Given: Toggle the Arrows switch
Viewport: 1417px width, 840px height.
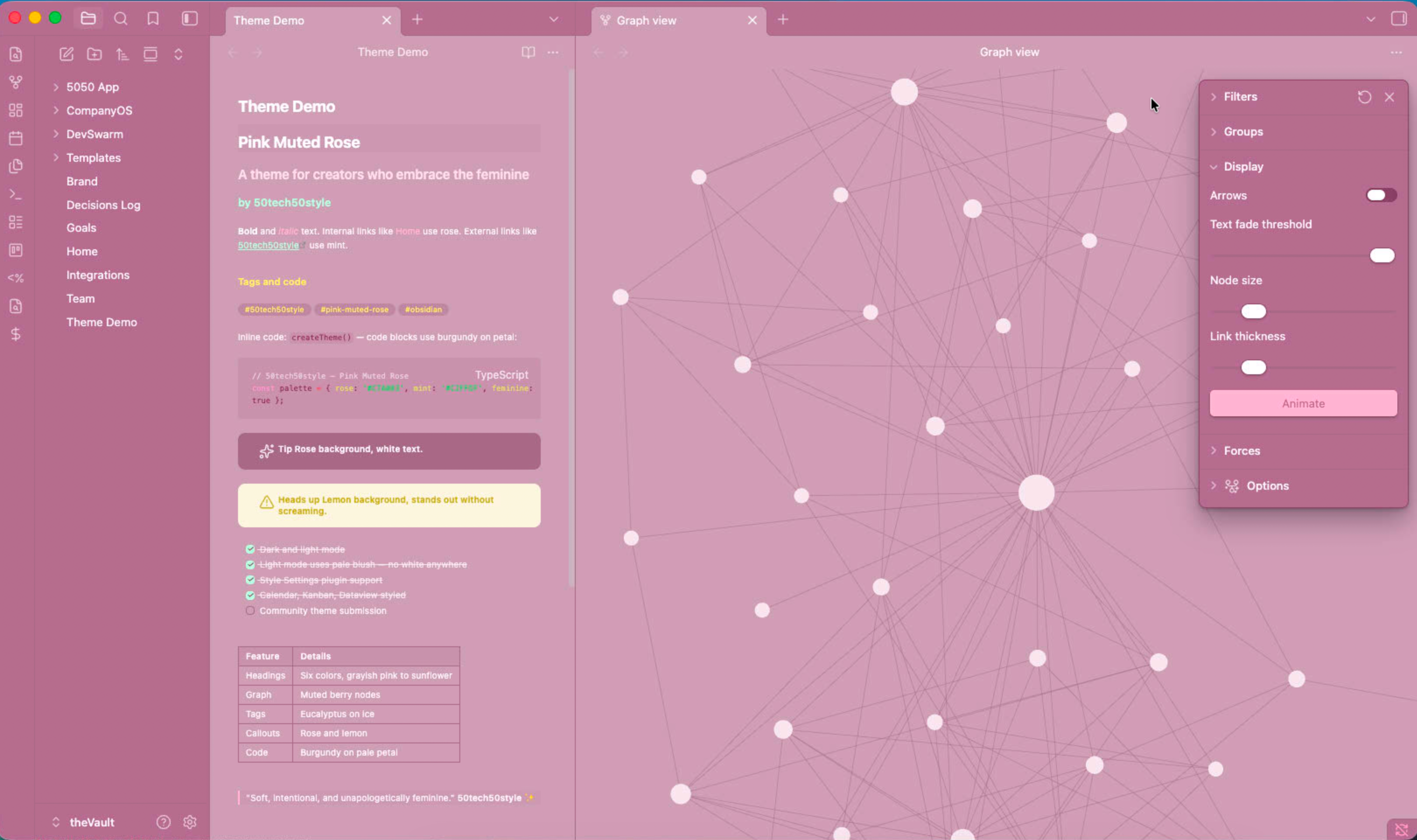Looking at the screenshot, I should (x=1381, y=195).
